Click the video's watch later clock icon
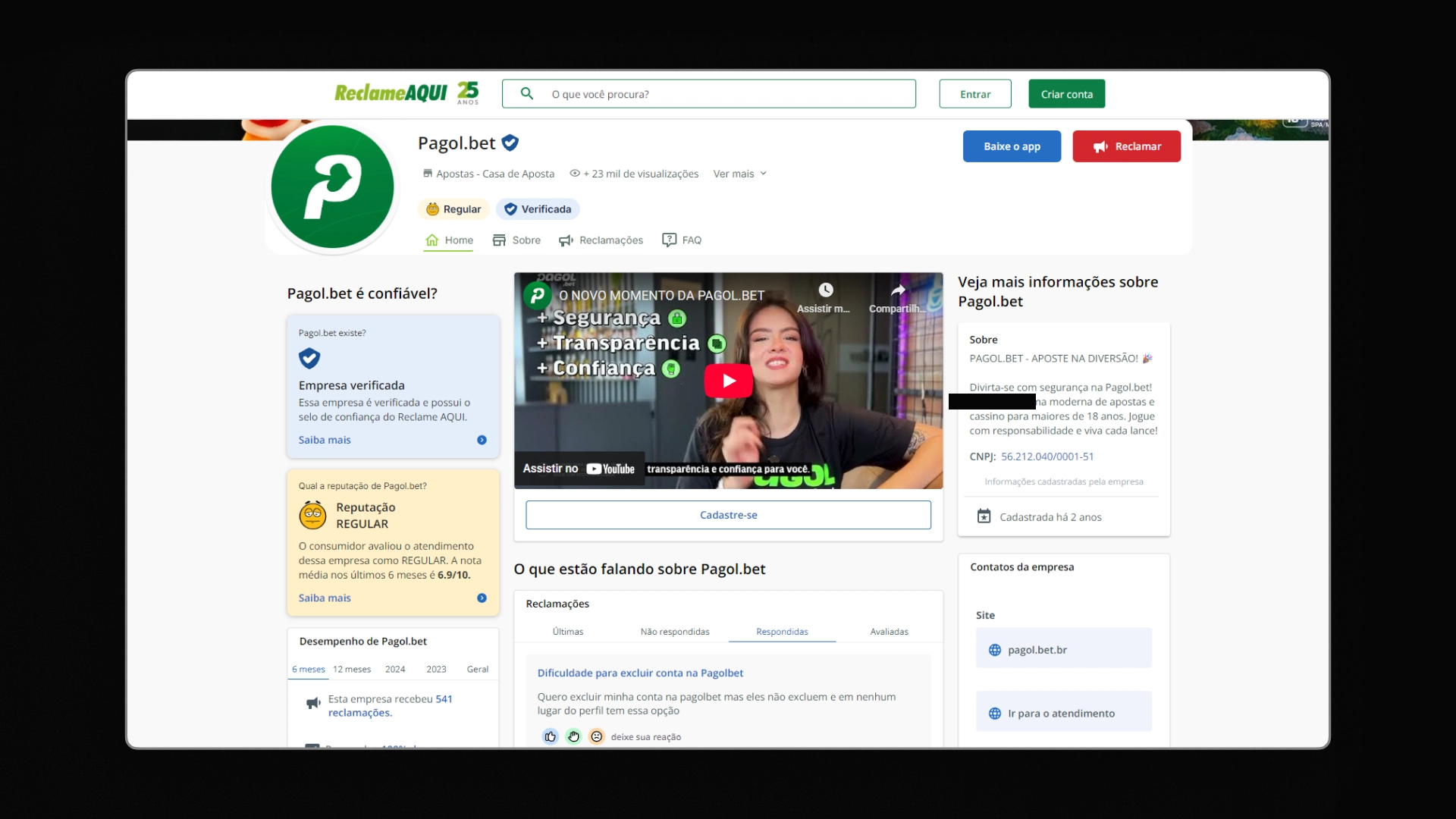 click(x=825, y=290)
